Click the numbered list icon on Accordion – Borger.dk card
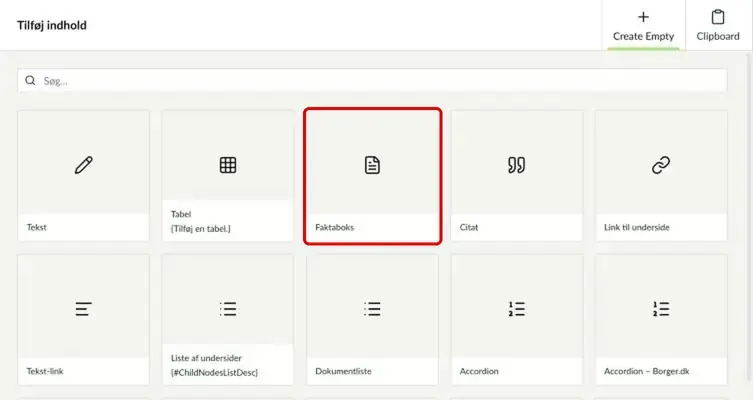Viewport: 753px width, 400px height. point(661,309)
